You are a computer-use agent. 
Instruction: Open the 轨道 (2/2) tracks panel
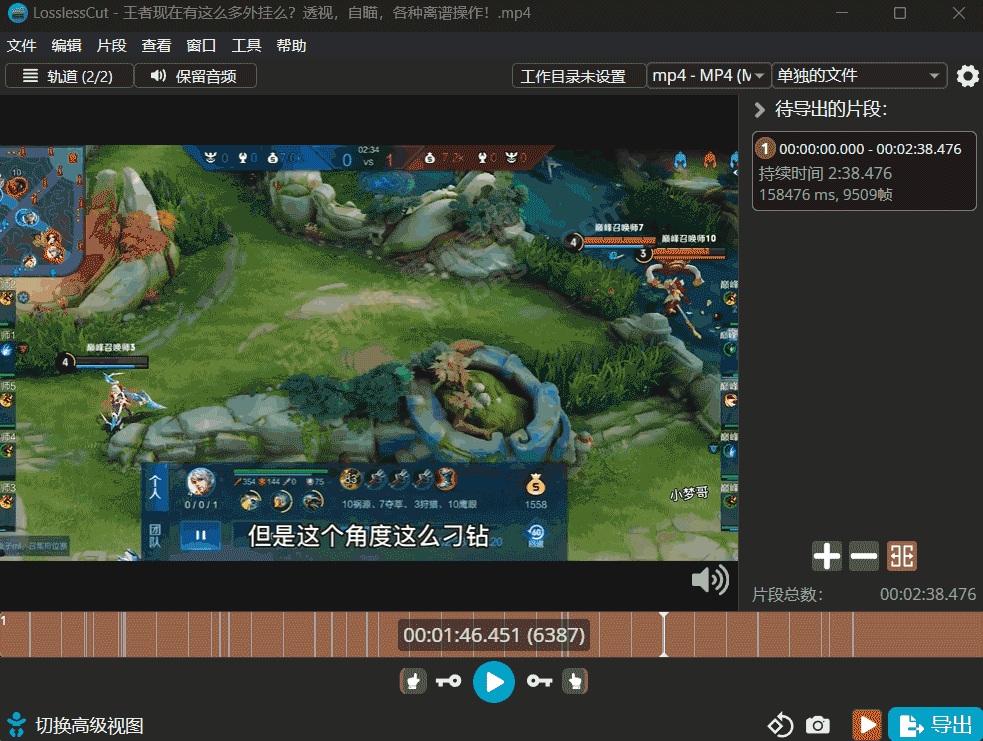click(x=69, y=76)
